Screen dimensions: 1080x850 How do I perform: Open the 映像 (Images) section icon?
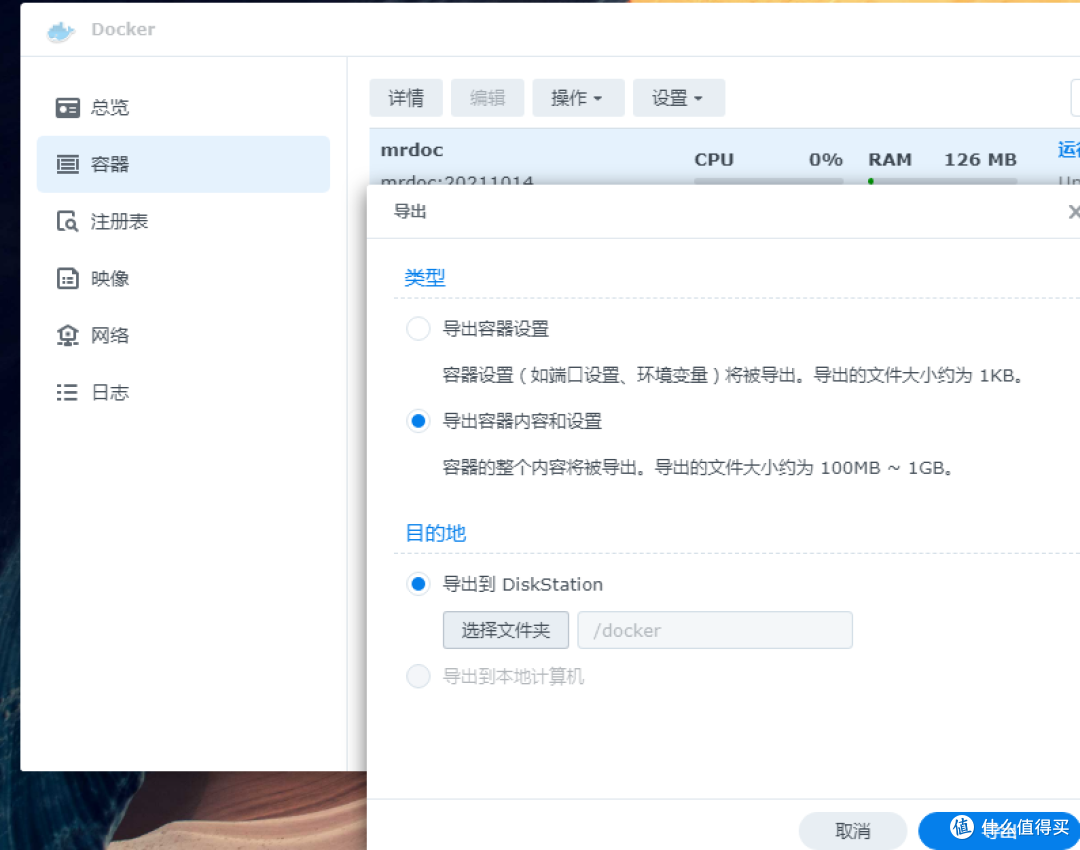(67, 278)
